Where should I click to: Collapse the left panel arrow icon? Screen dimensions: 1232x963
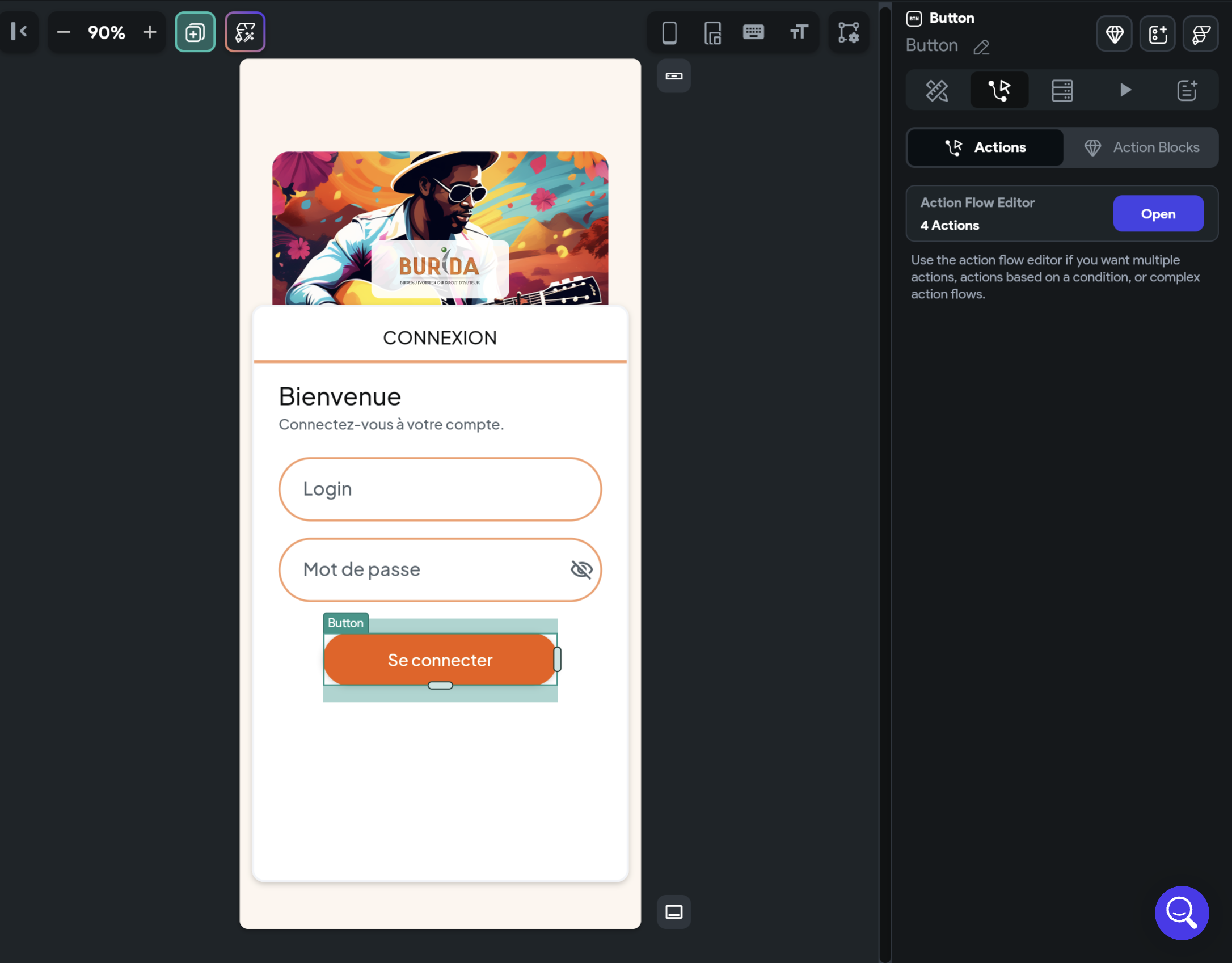(x=19, y=32)
